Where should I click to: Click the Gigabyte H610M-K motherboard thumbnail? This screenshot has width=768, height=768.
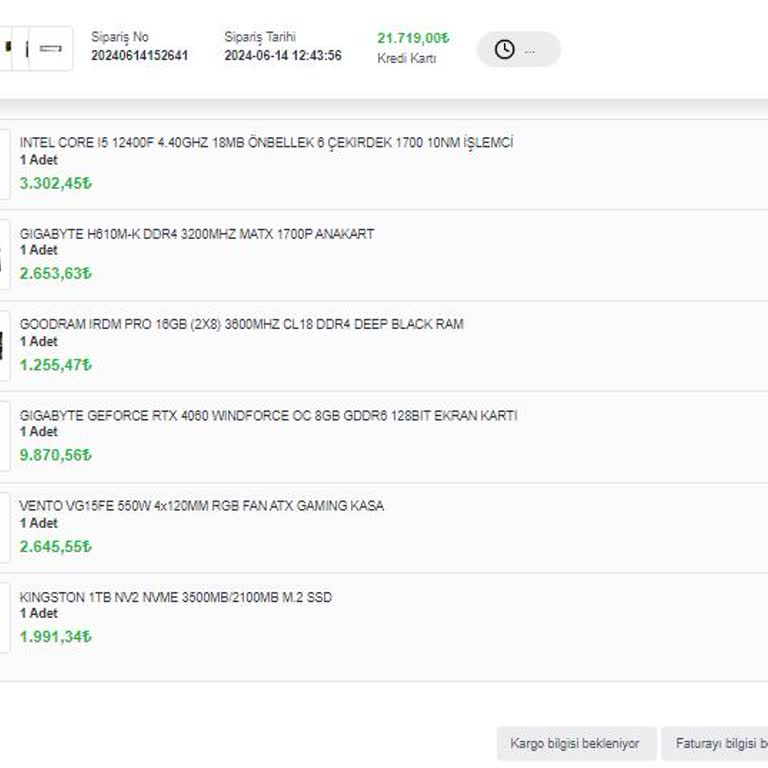click(4, 255)
